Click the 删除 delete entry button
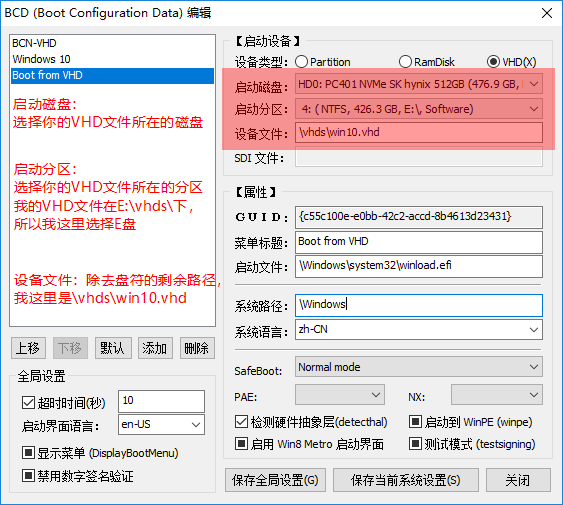This screenshot has height=505, width=563. pos(197,348)
